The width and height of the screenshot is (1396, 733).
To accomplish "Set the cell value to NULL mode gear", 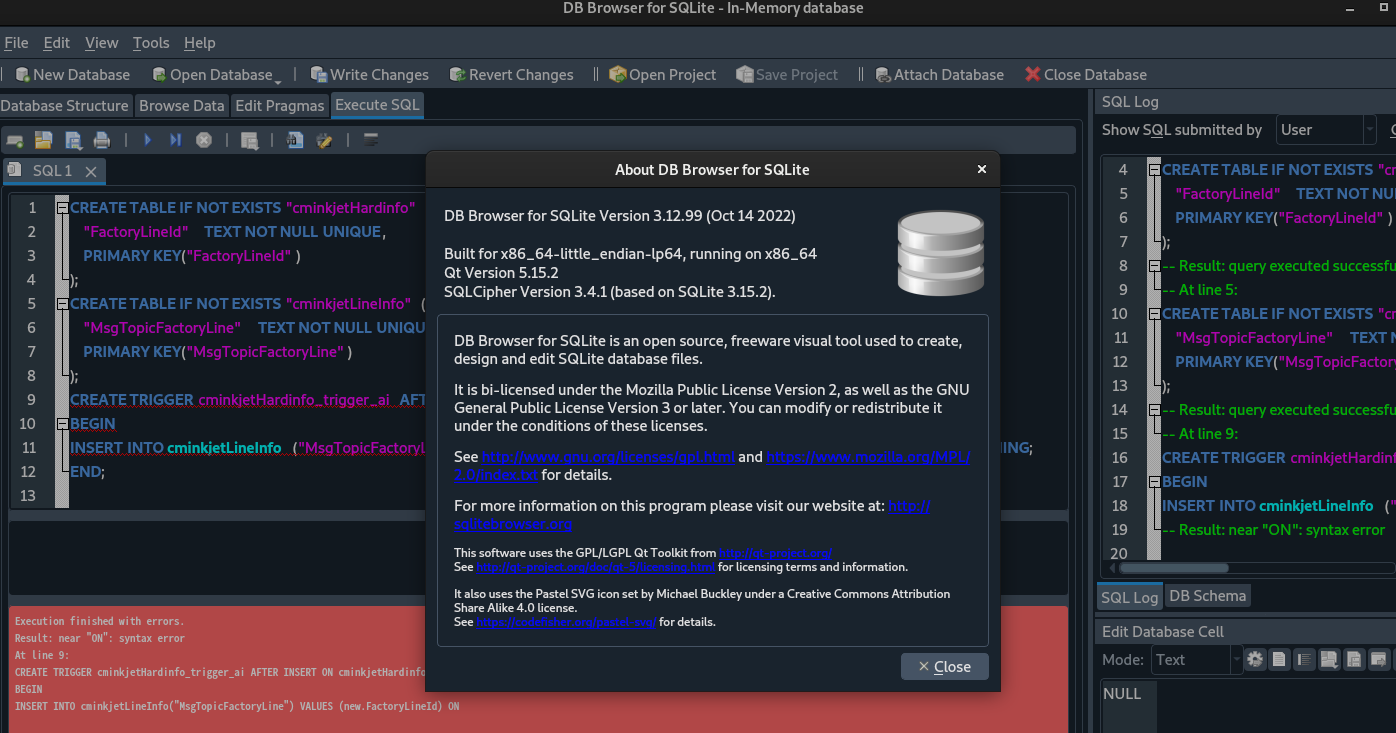I will pos(1255,659).
